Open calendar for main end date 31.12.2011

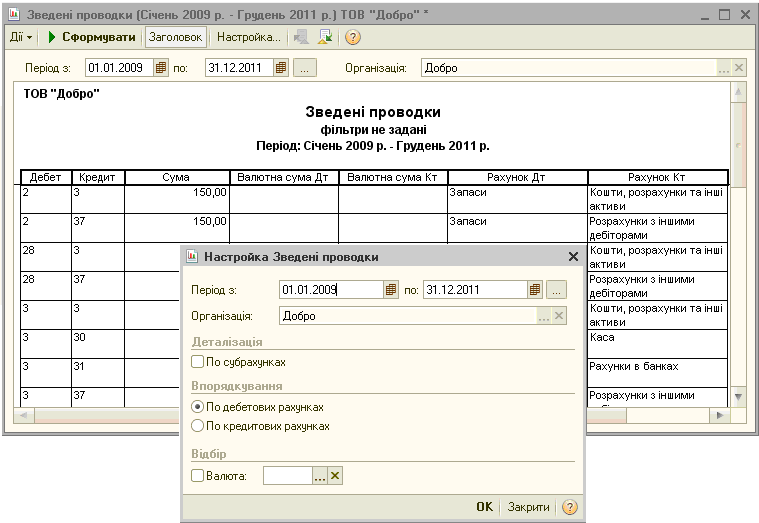tap(281, 68)
